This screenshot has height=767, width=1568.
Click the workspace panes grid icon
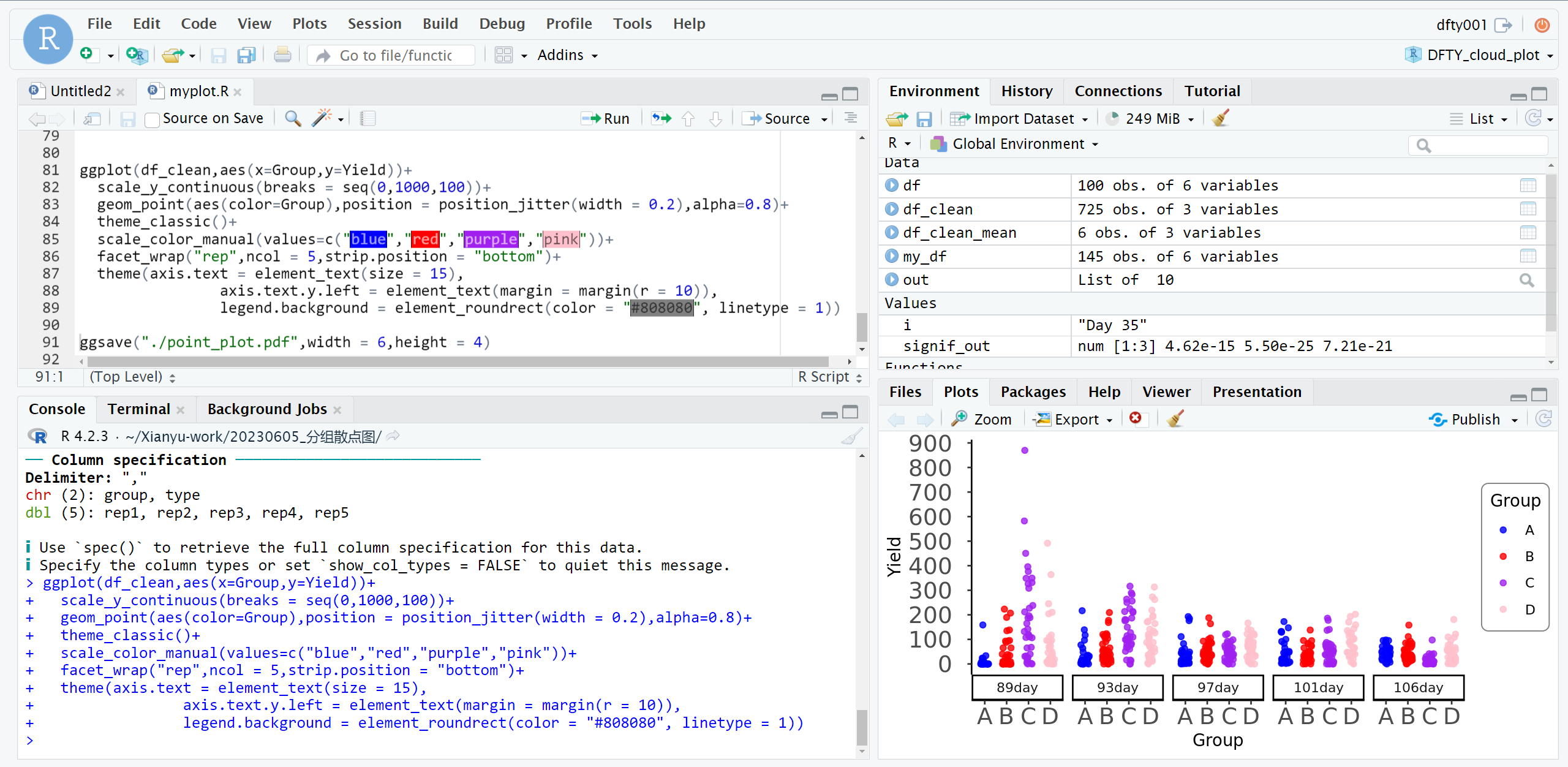point(503,55)
